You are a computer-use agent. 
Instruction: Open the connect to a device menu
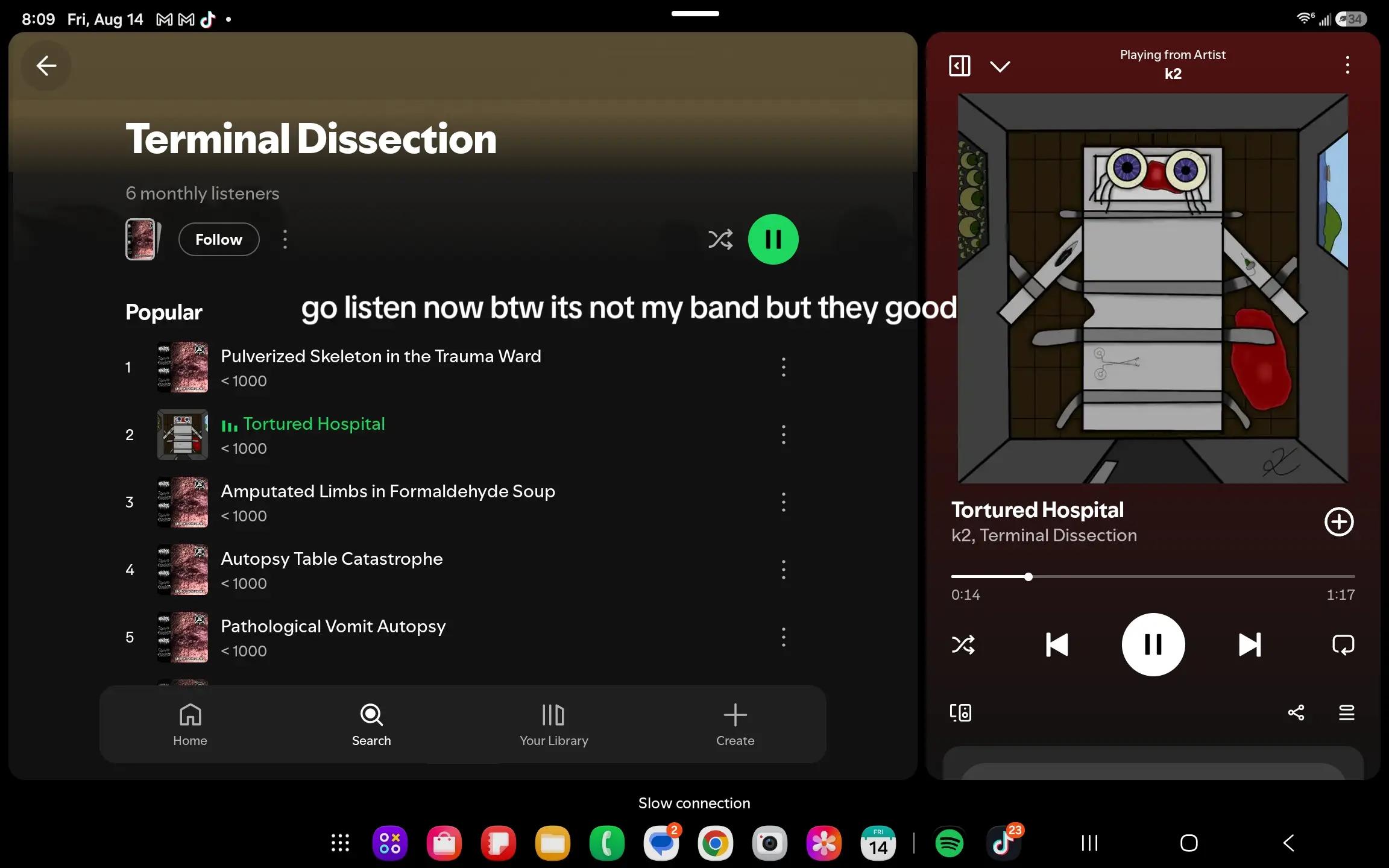(960, 713)
